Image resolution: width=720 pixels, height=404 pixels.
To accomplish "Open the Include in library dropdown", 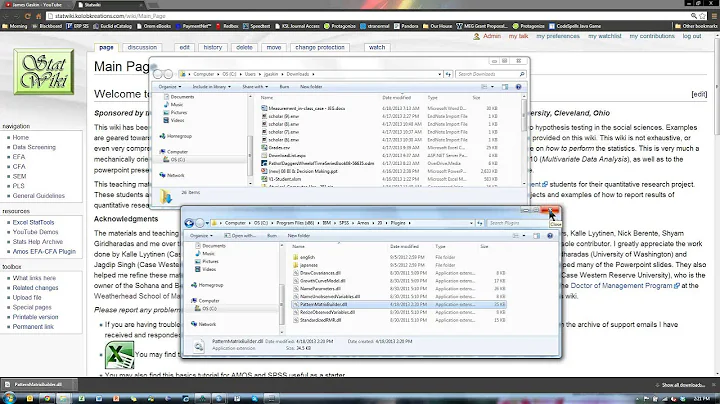I will point(211,87).
